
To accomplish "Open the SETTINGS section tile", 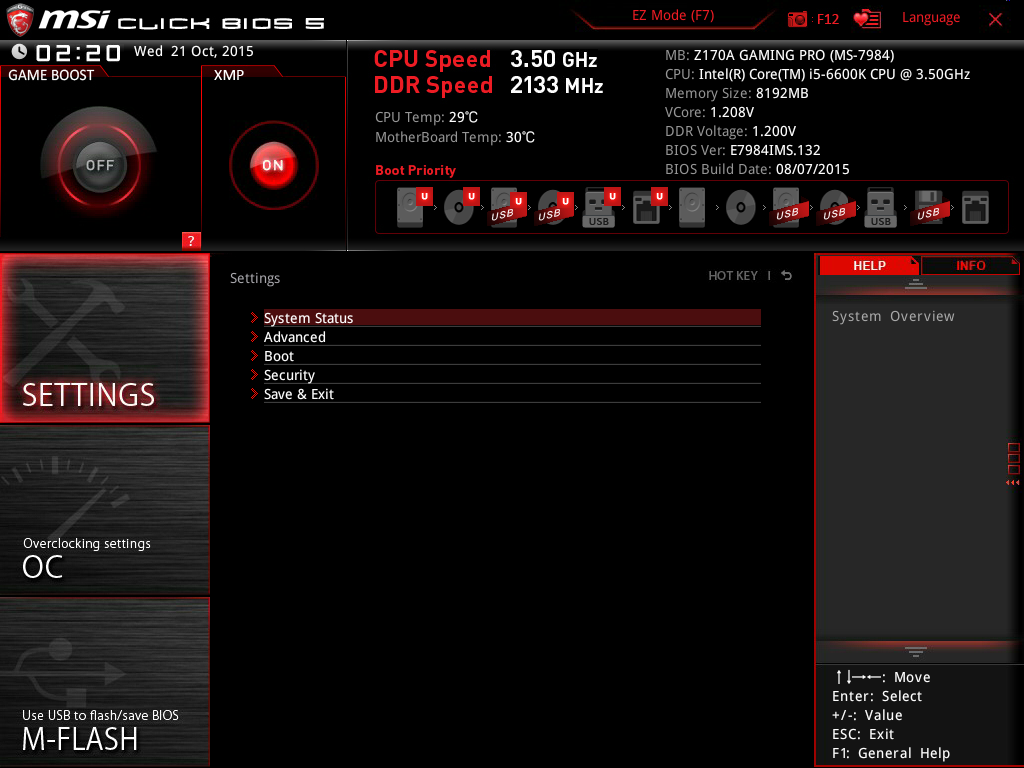I will click(x=104, y=338).
